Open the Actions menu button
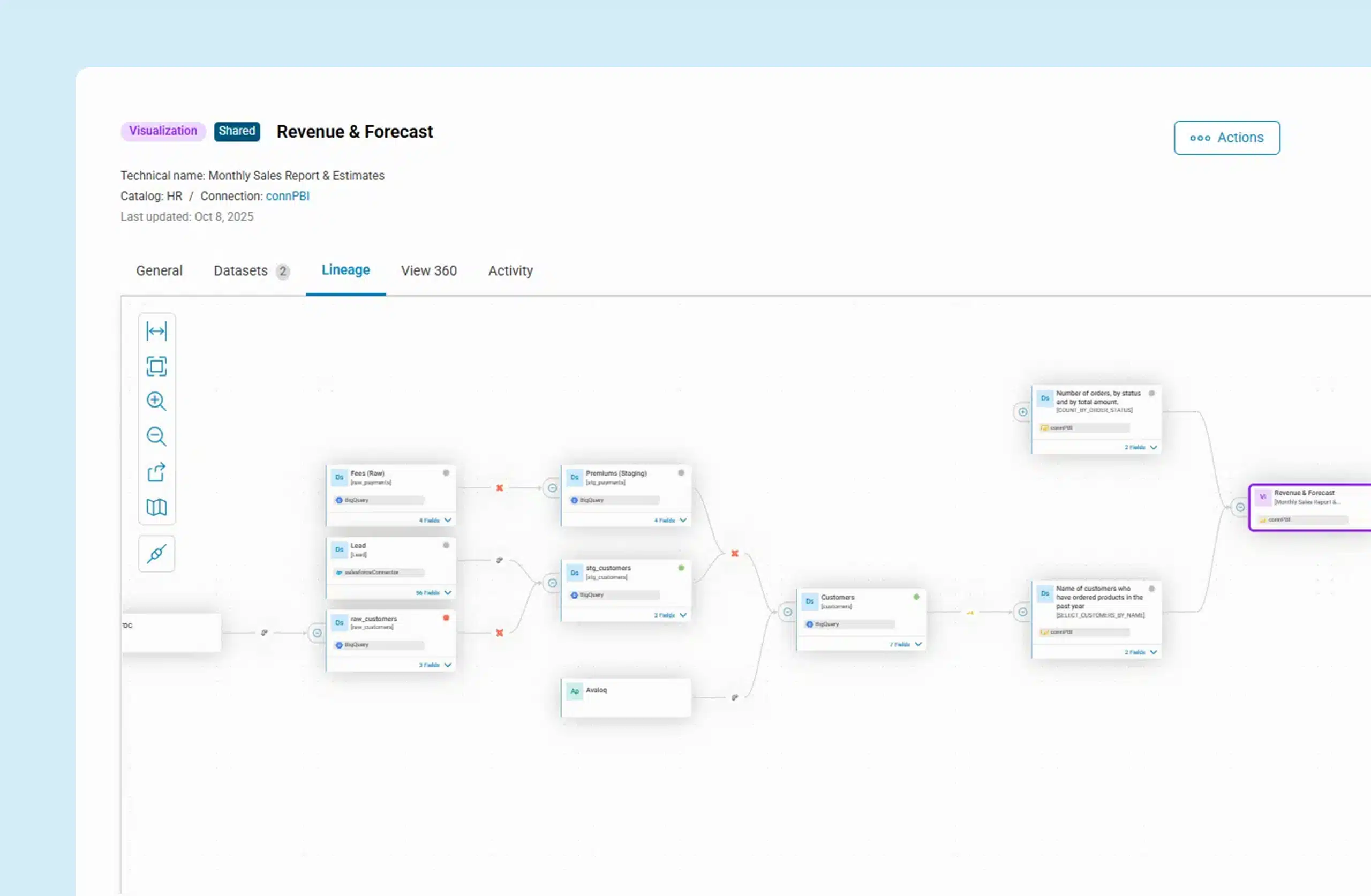 pyautogui.click(x=1226, y=138)
